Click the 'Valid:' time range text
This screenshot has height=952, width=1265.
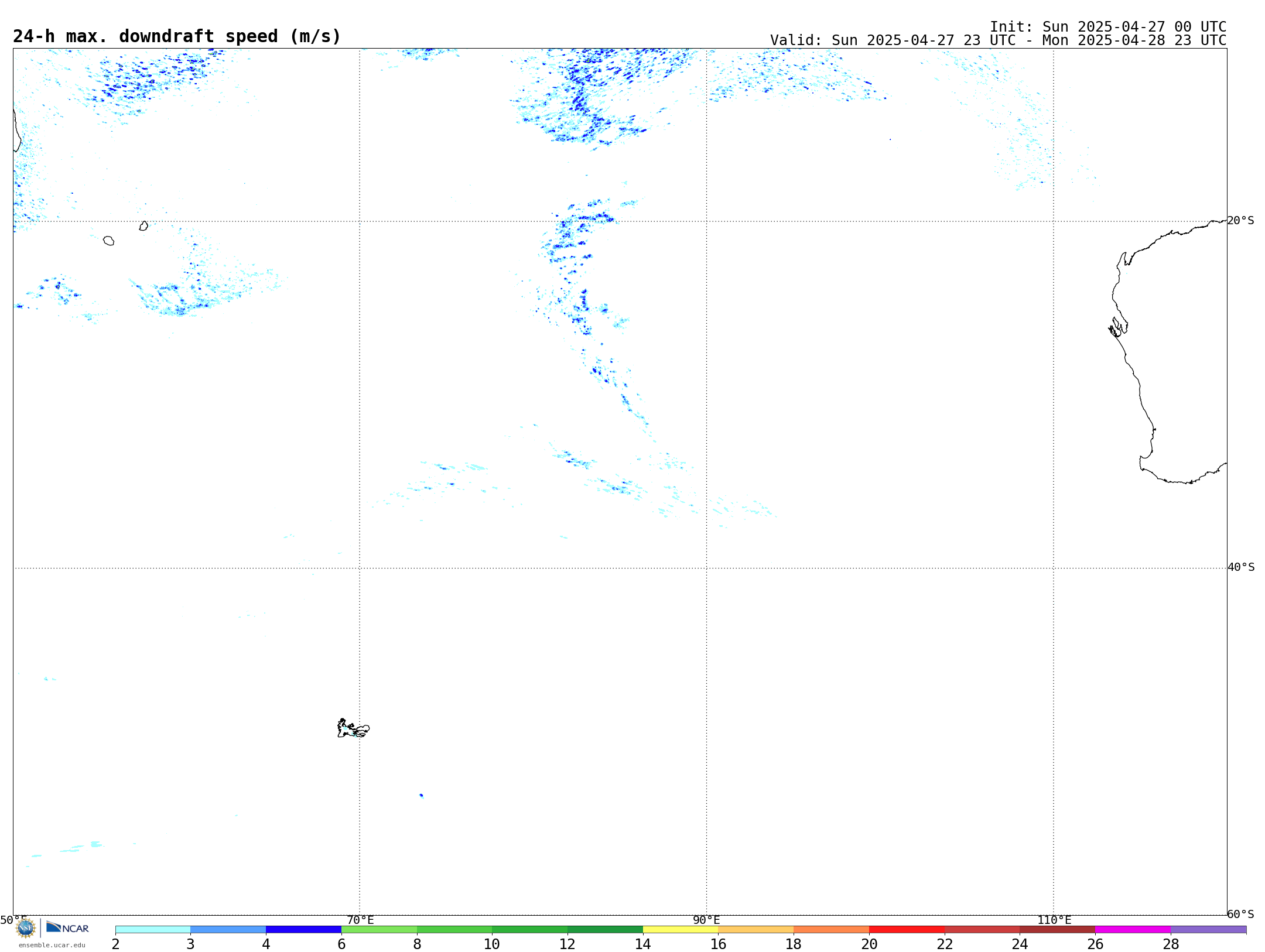tap(998, 40)
